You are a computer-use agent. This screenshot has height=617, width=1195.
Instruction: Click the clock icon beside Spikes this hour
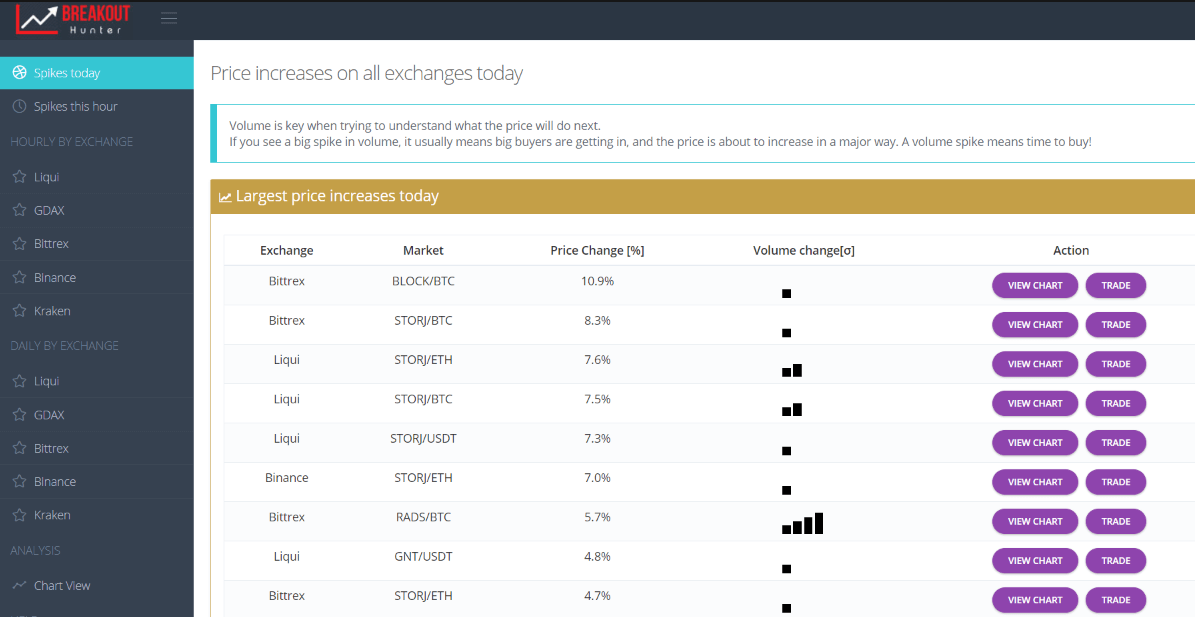20,107
